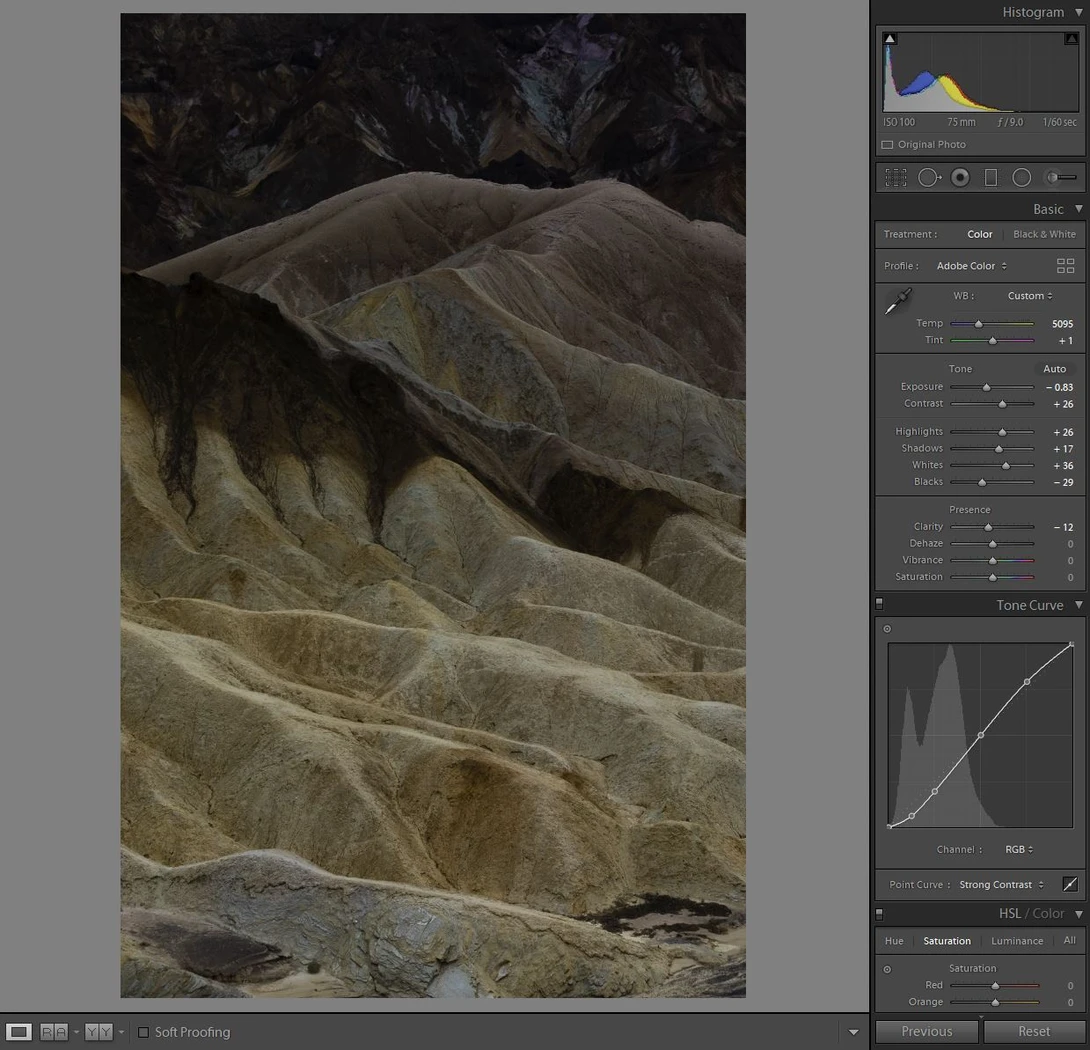Switch to the All tab in HSL
Screen dimensions: 1090x1050
pyautogui.click(x=1069, y=940)
